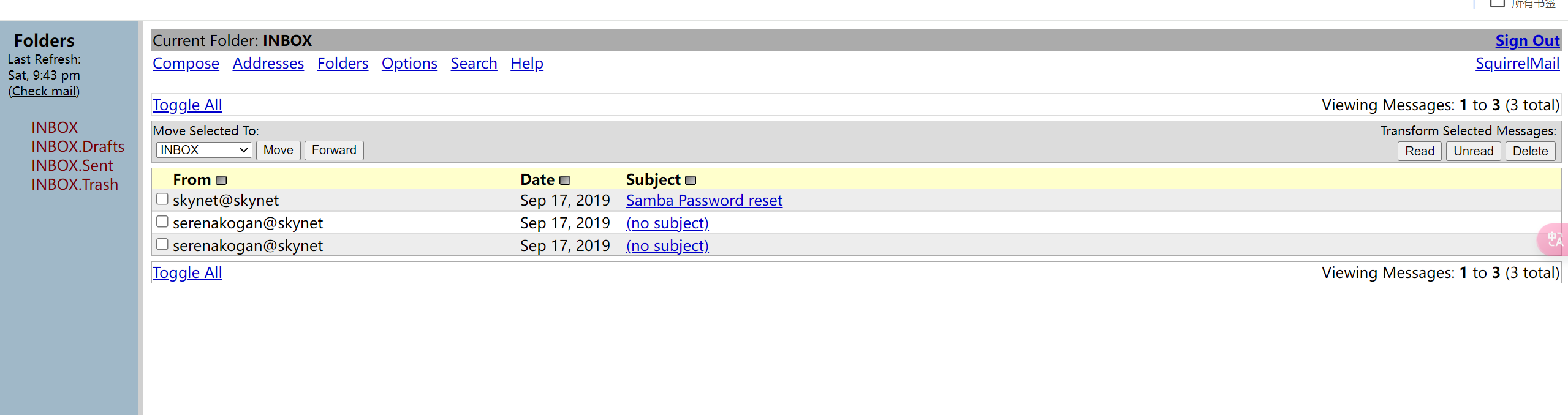Screen dimensions: 1568x415
Task: Open the Compose menu link
Action: [x=186, y=63]
